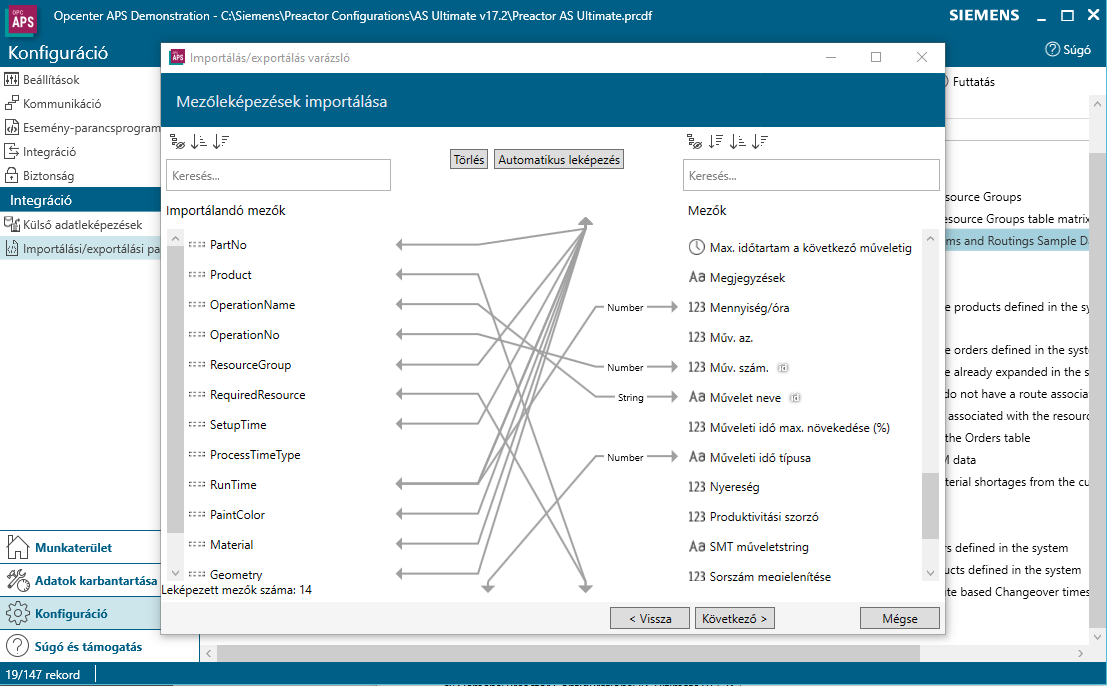Cancel the wizard with Mégse

(x=899, y=619)
